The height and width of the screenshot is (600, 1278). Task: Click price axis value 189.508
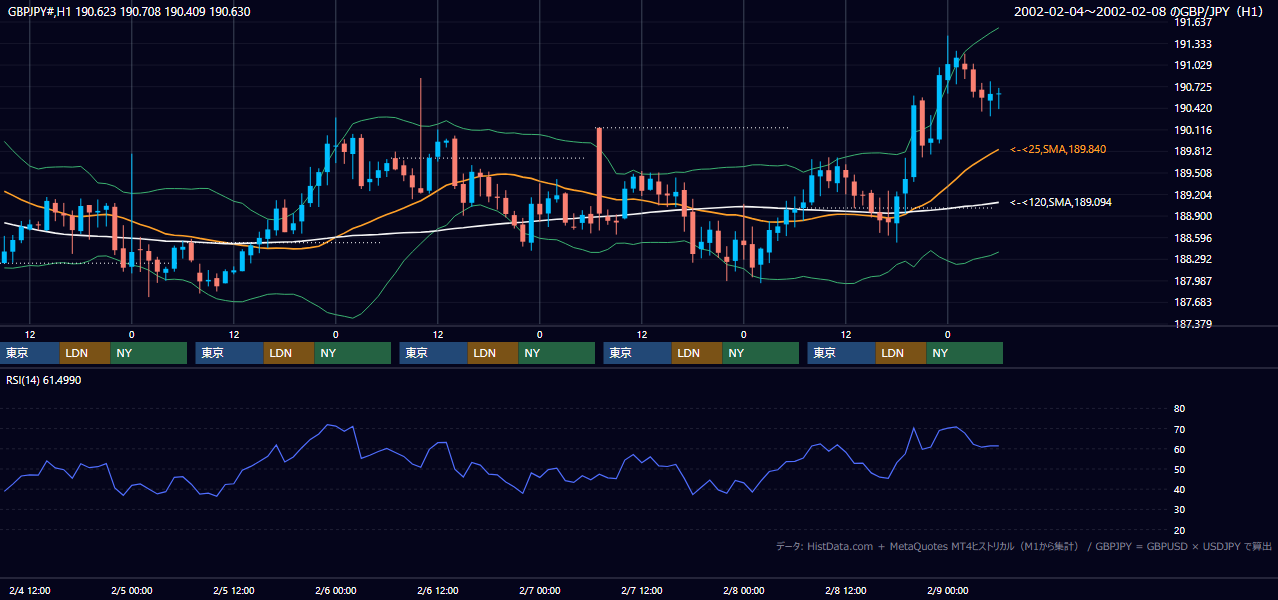pyautogui.click(x=1193, y=173)
